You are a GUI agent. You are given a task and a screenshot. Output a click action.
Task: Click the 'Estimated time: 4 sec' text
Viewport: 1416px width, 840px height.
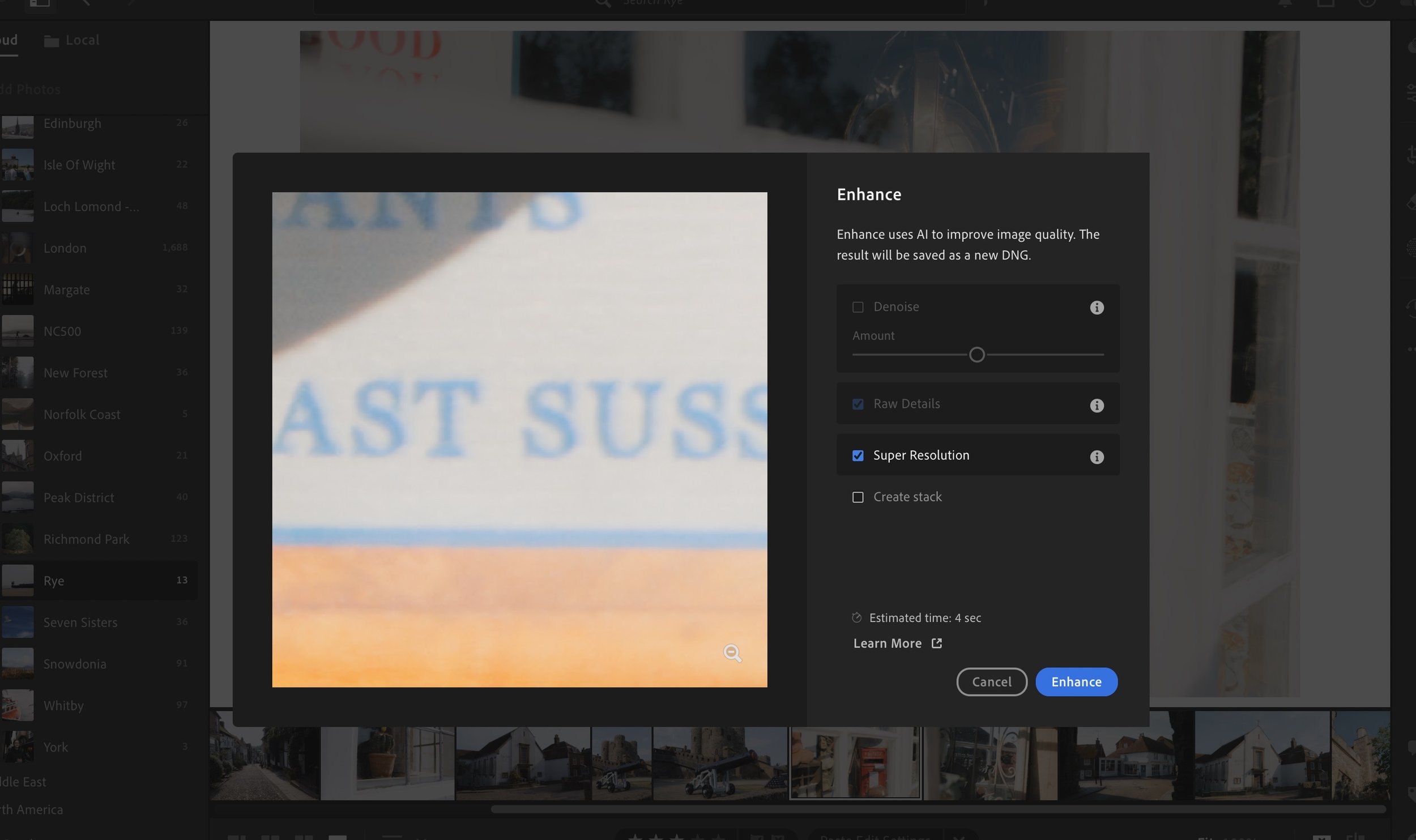[925, 618]
